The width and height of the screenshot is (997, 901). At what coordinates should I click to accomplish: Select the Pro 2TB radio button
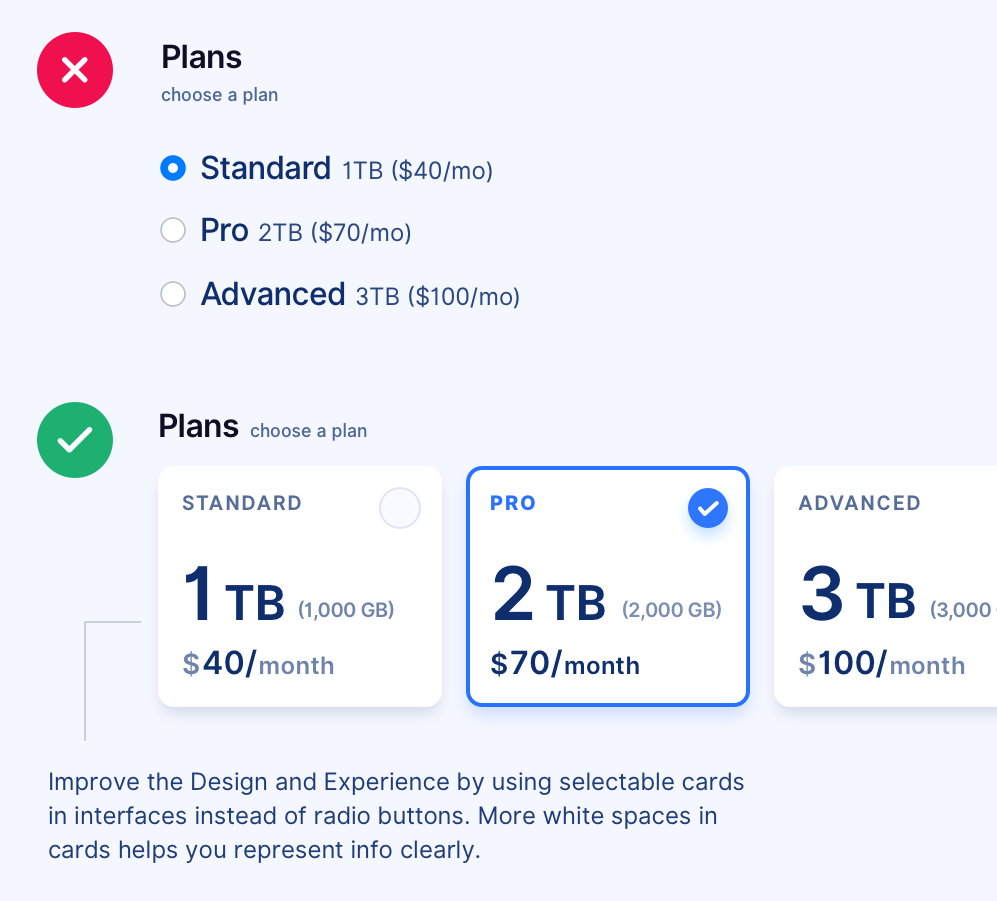[x=173, y=230]
